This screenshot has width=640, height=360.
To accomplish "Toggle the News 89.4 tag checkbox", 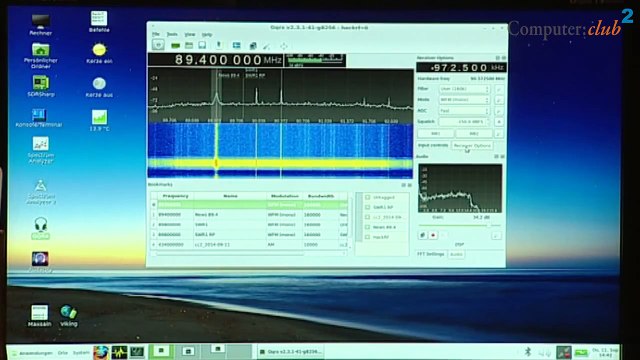I will point(367,227).
